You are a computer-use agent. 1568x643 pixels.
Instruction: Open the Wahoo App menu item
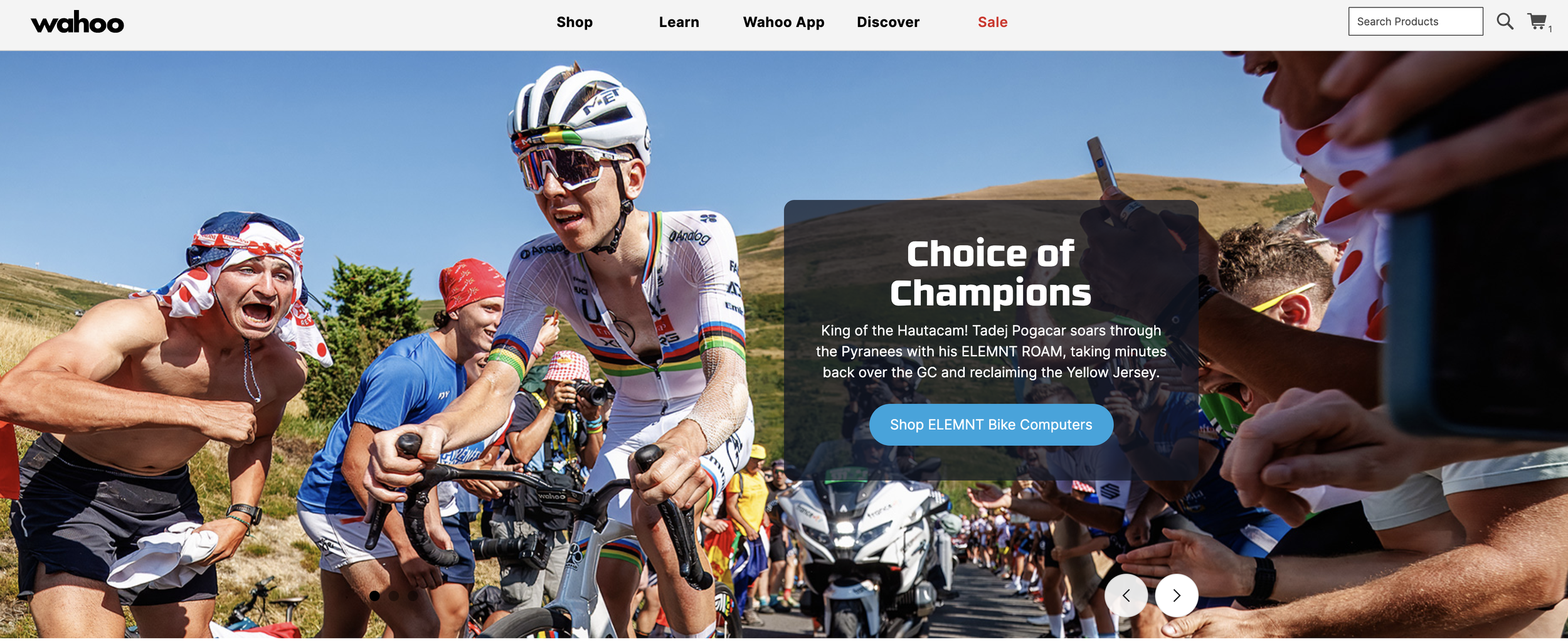point(783,22)
